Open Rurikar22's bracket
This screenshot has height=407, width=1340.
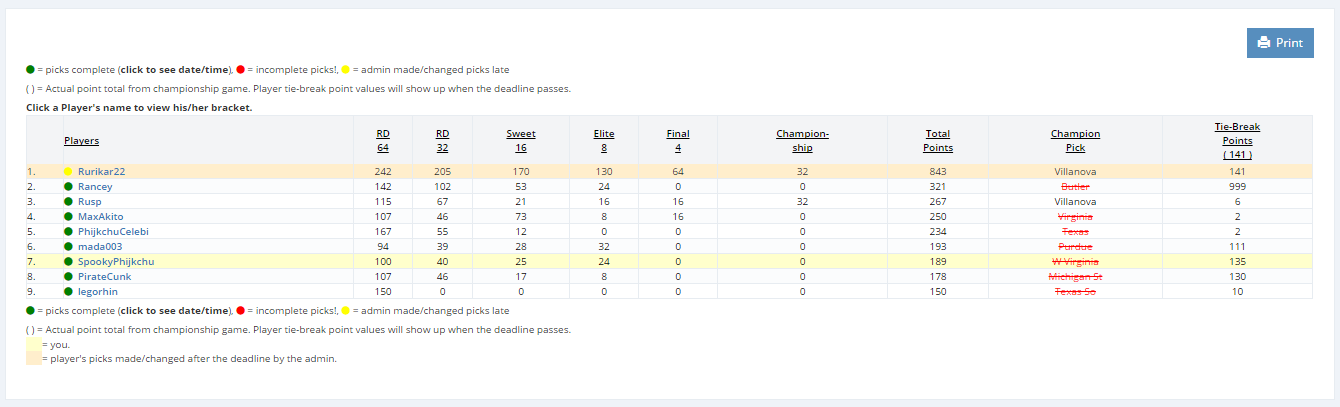pos(101,171)
